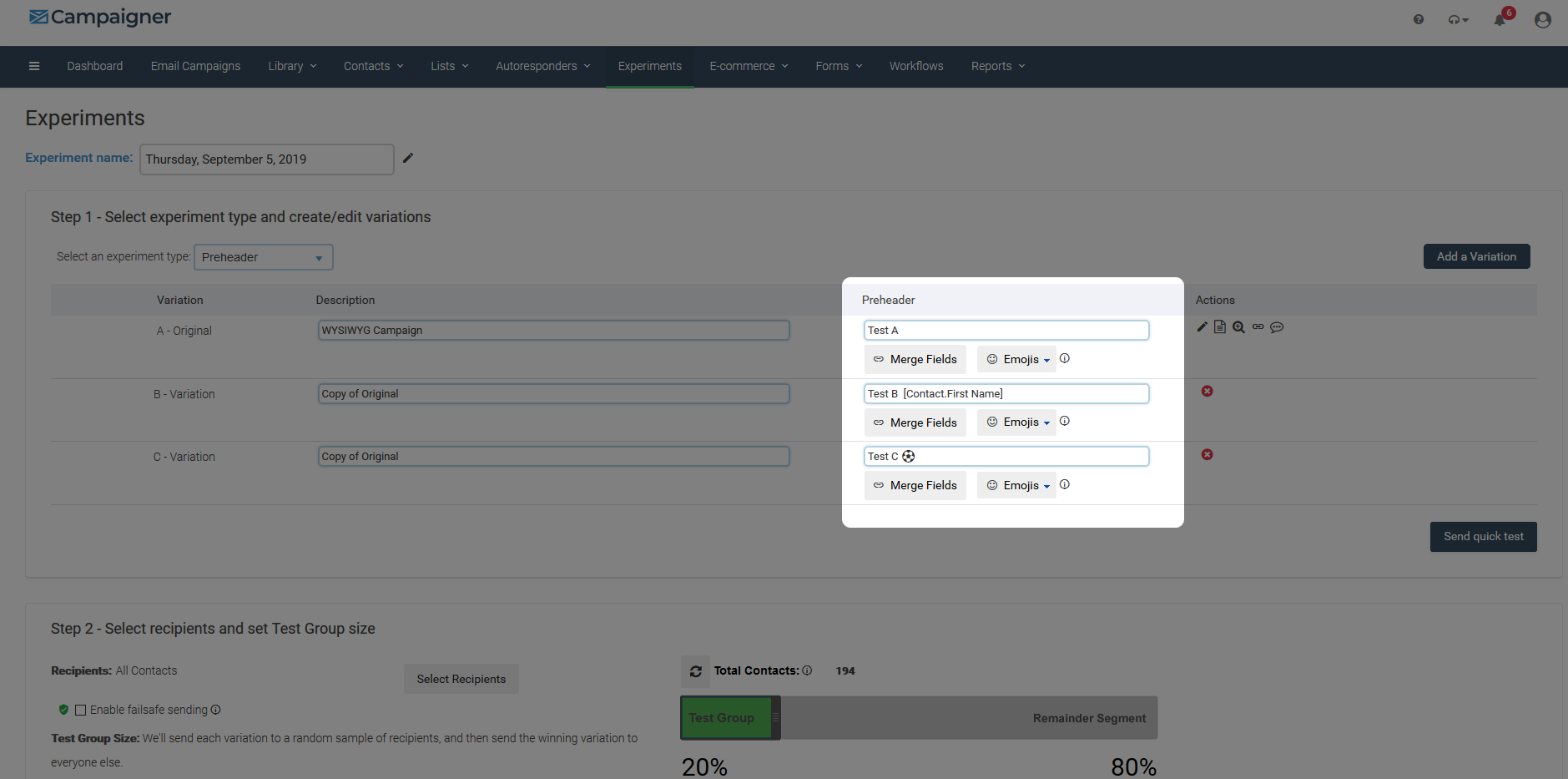Delete B - Variation with red X
The image size is (1568, 779).
click(1208, 391)
